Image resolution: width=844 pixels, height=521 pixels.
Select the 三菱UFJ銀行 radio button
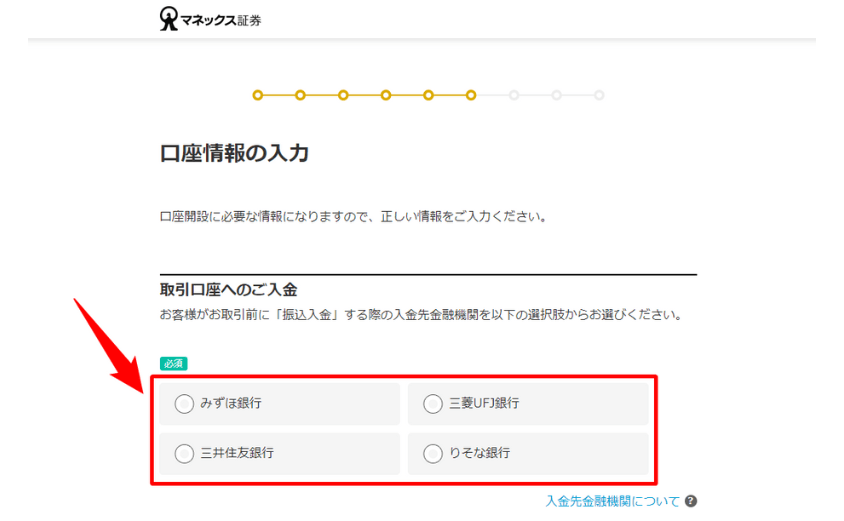(432, 403)
